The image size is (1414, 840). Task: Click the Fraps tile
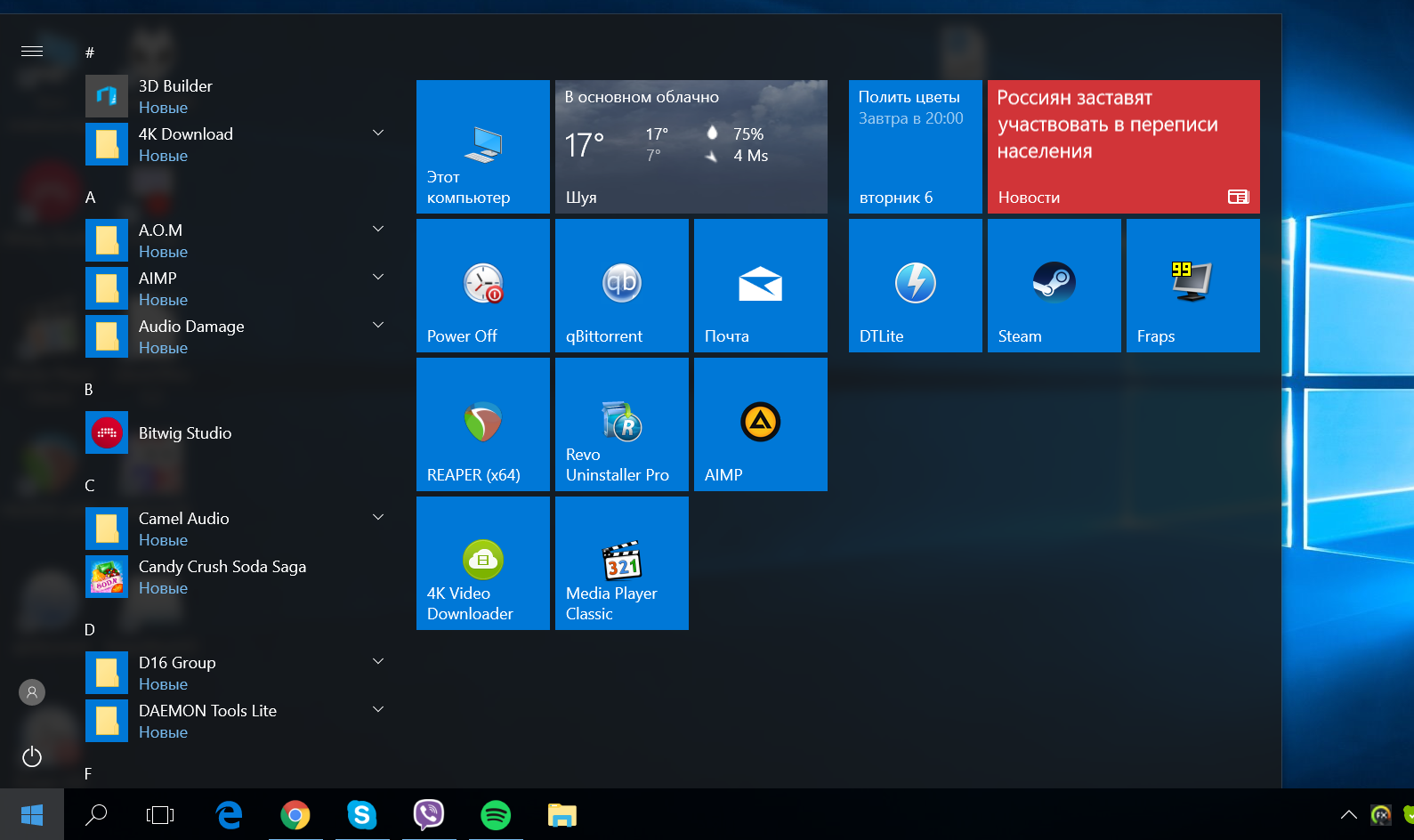tap(1192, 286)
